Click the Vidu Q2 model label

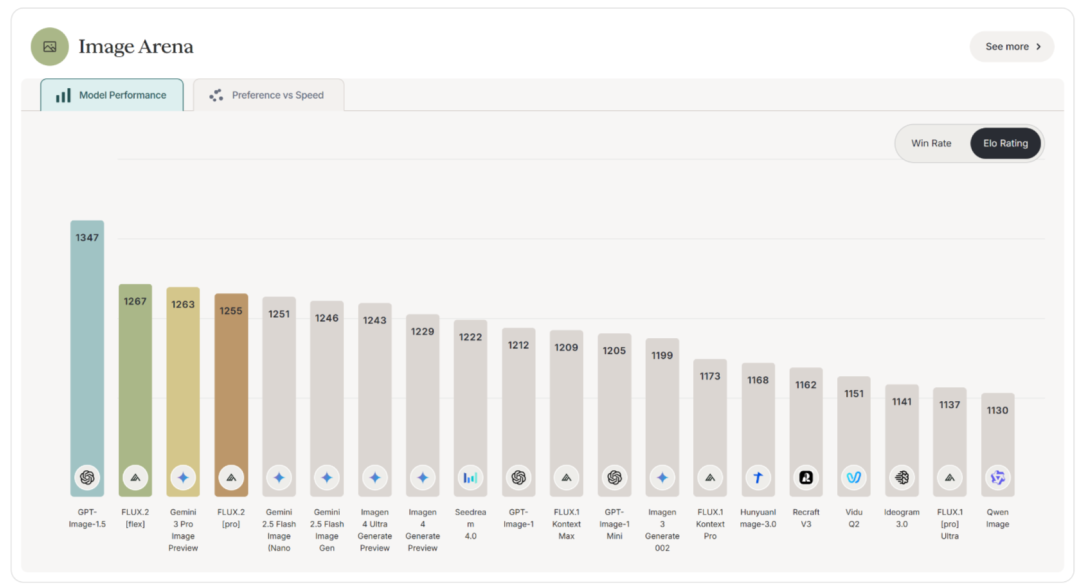[853, 518]
